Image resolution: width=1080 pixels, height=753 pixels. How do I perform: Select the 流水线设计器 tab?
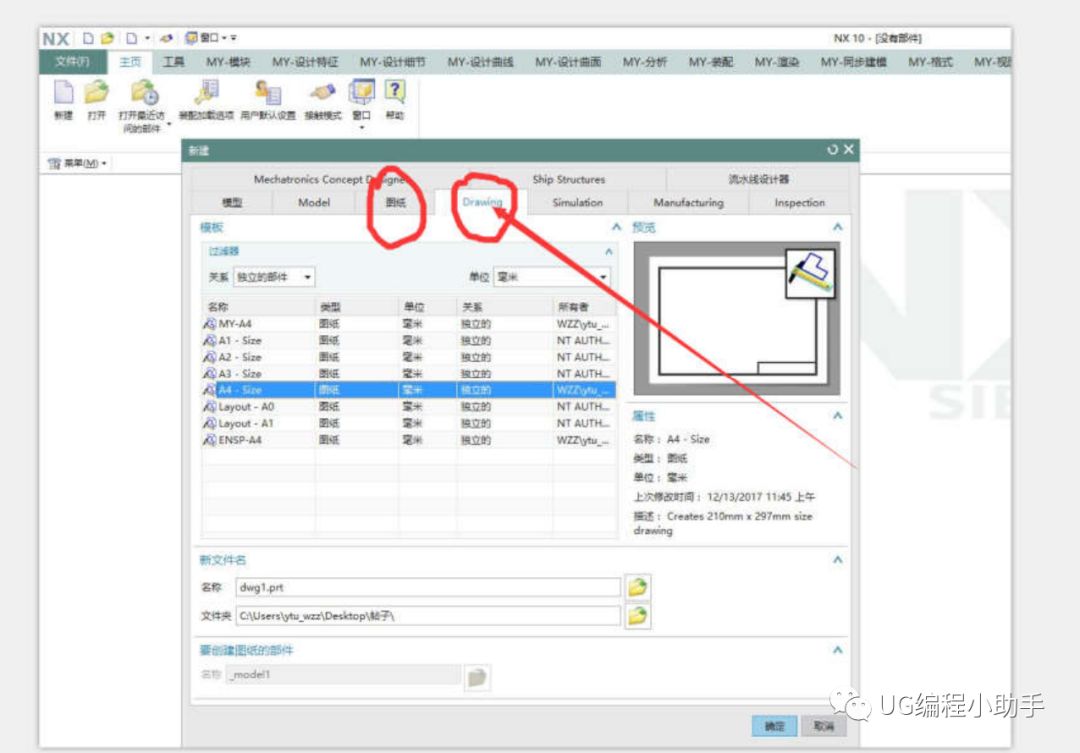(x=758, y=179)
